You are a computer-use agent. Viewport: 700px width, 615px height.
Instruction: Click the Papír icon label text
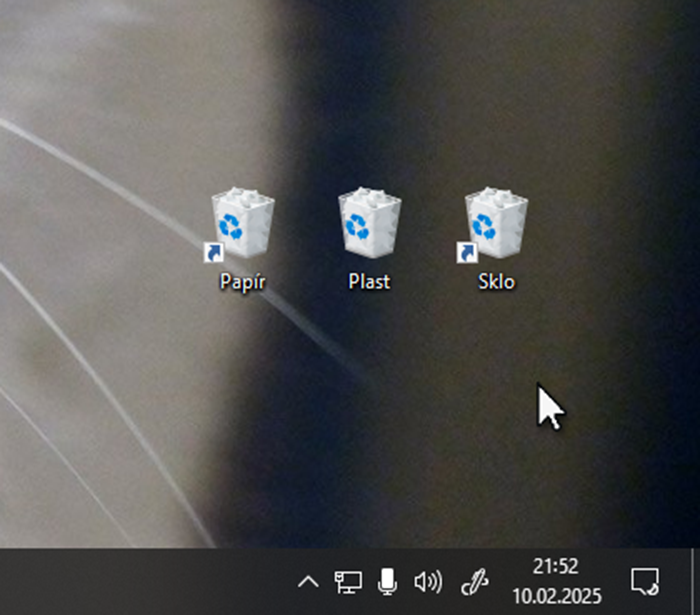pos(243,283)
